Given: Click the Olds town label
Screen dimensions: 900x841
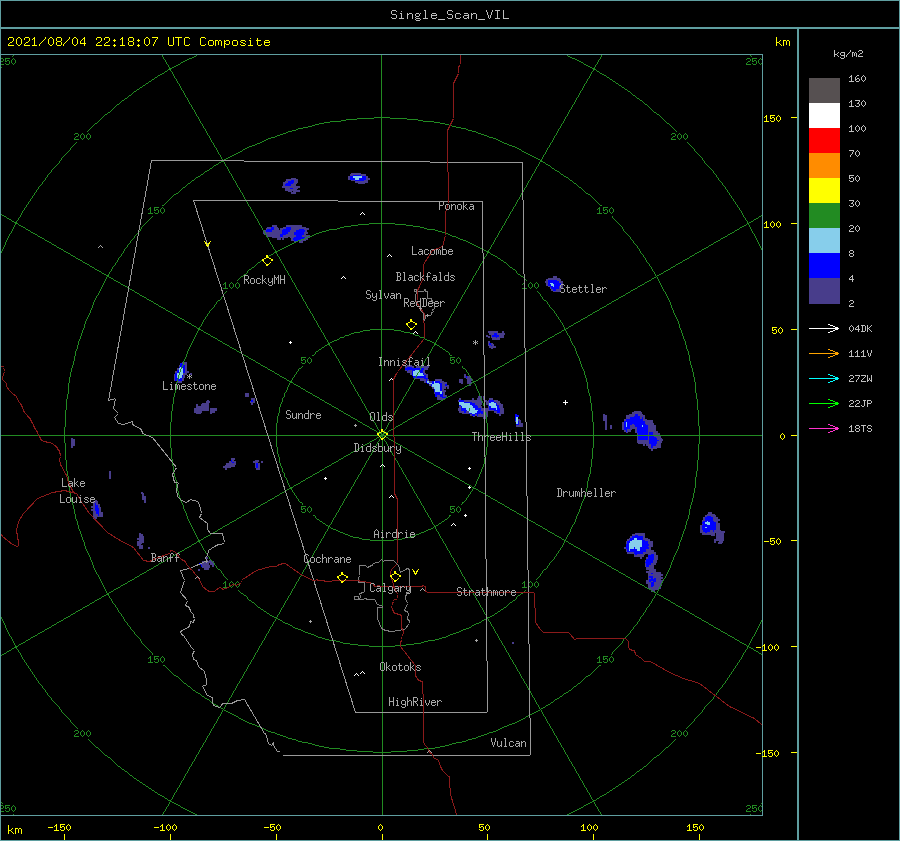Looking at the screenshot, I should [x=381, y=417].
